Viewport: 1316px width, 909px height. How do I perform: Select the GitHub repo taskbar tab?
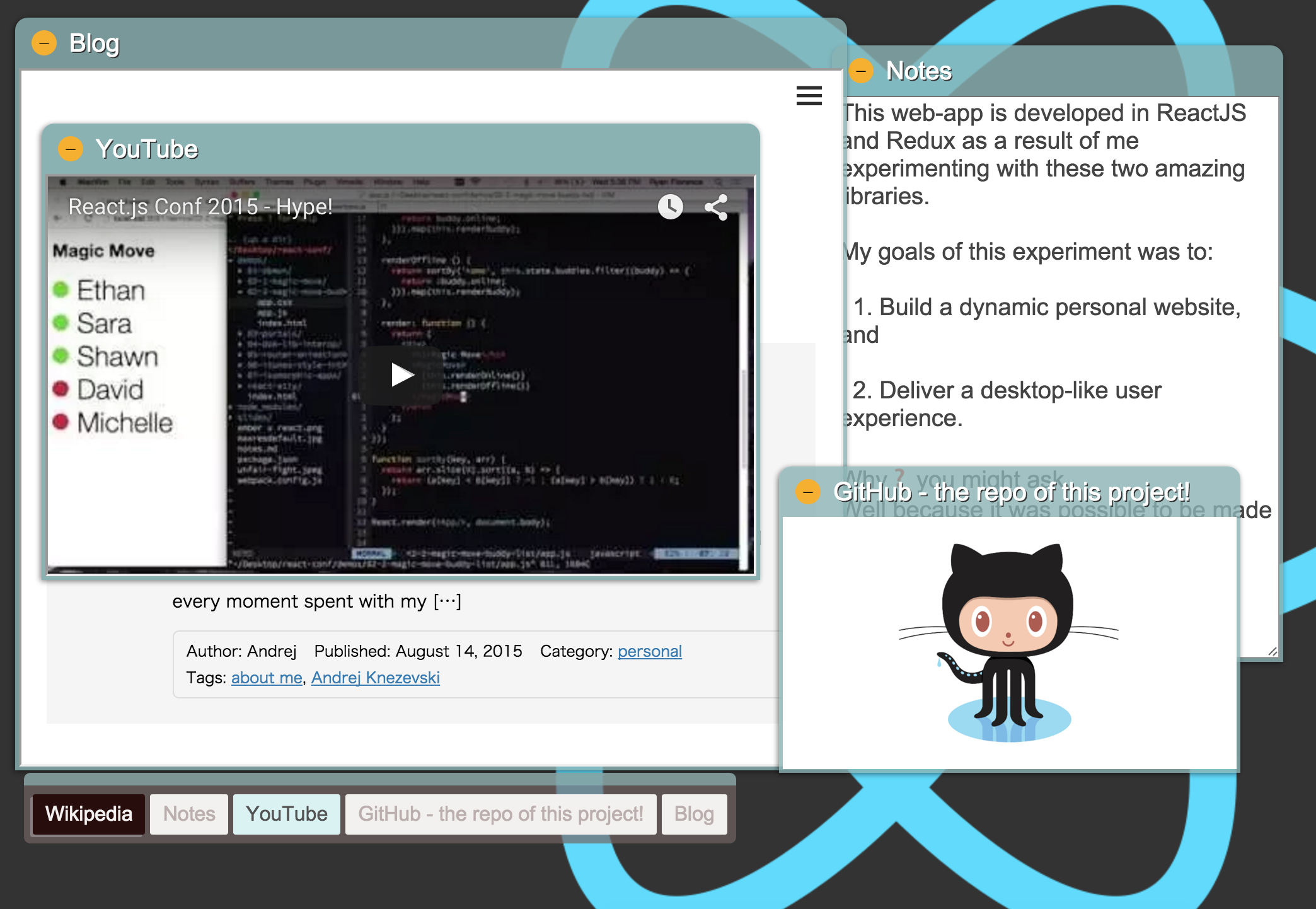click(x=501, y=814)
